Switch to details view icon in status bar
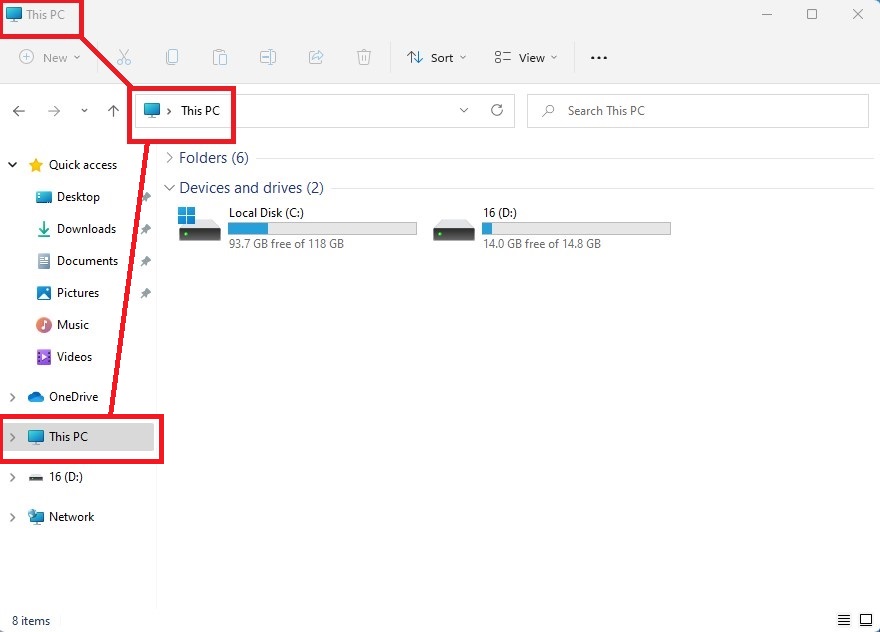Image resolution: width=880 pixels, height=632 pixels. point(844,620)
